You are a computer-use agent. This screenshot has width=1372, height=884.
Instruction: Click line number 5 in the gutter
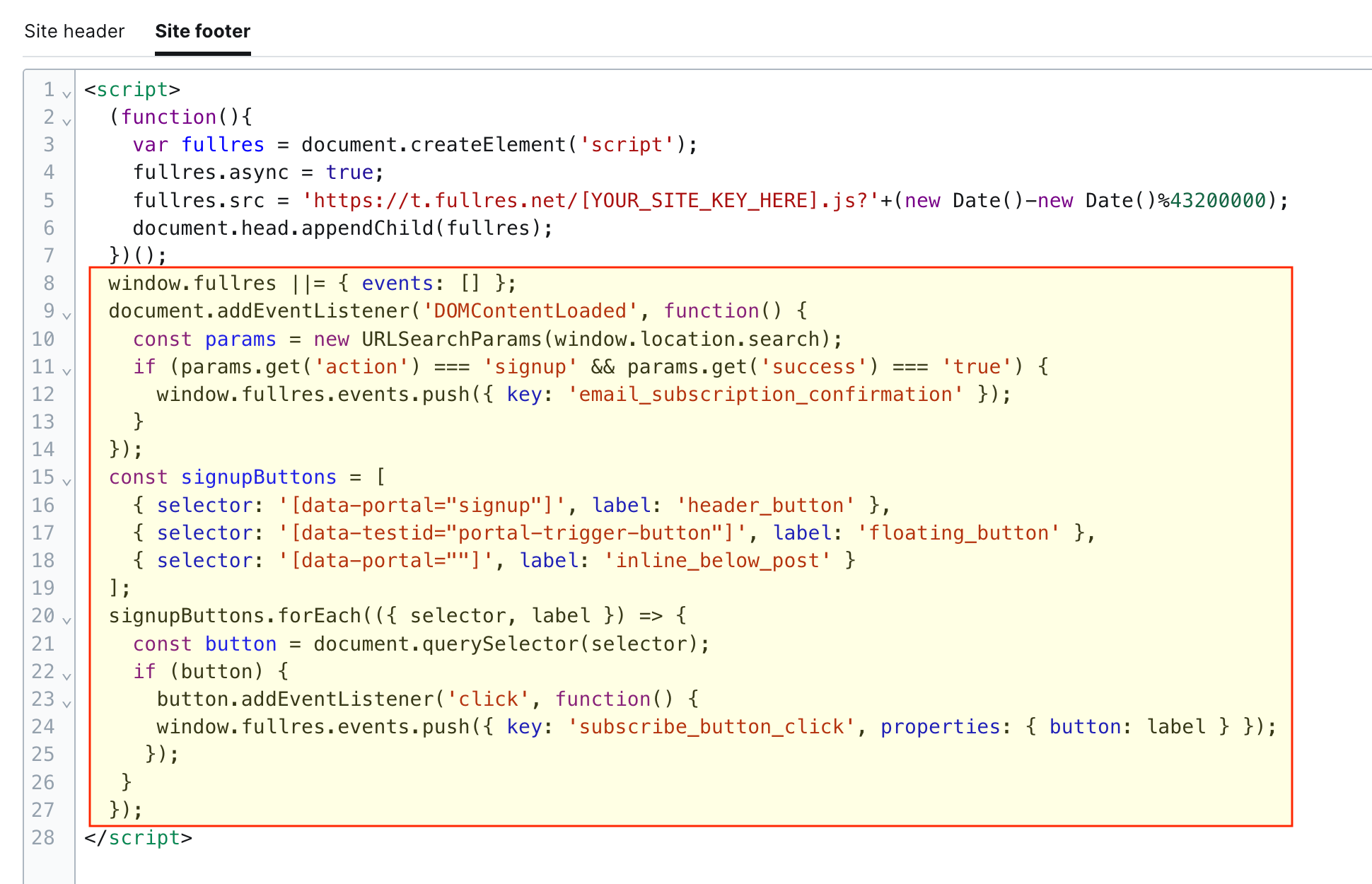pos(49,200)
